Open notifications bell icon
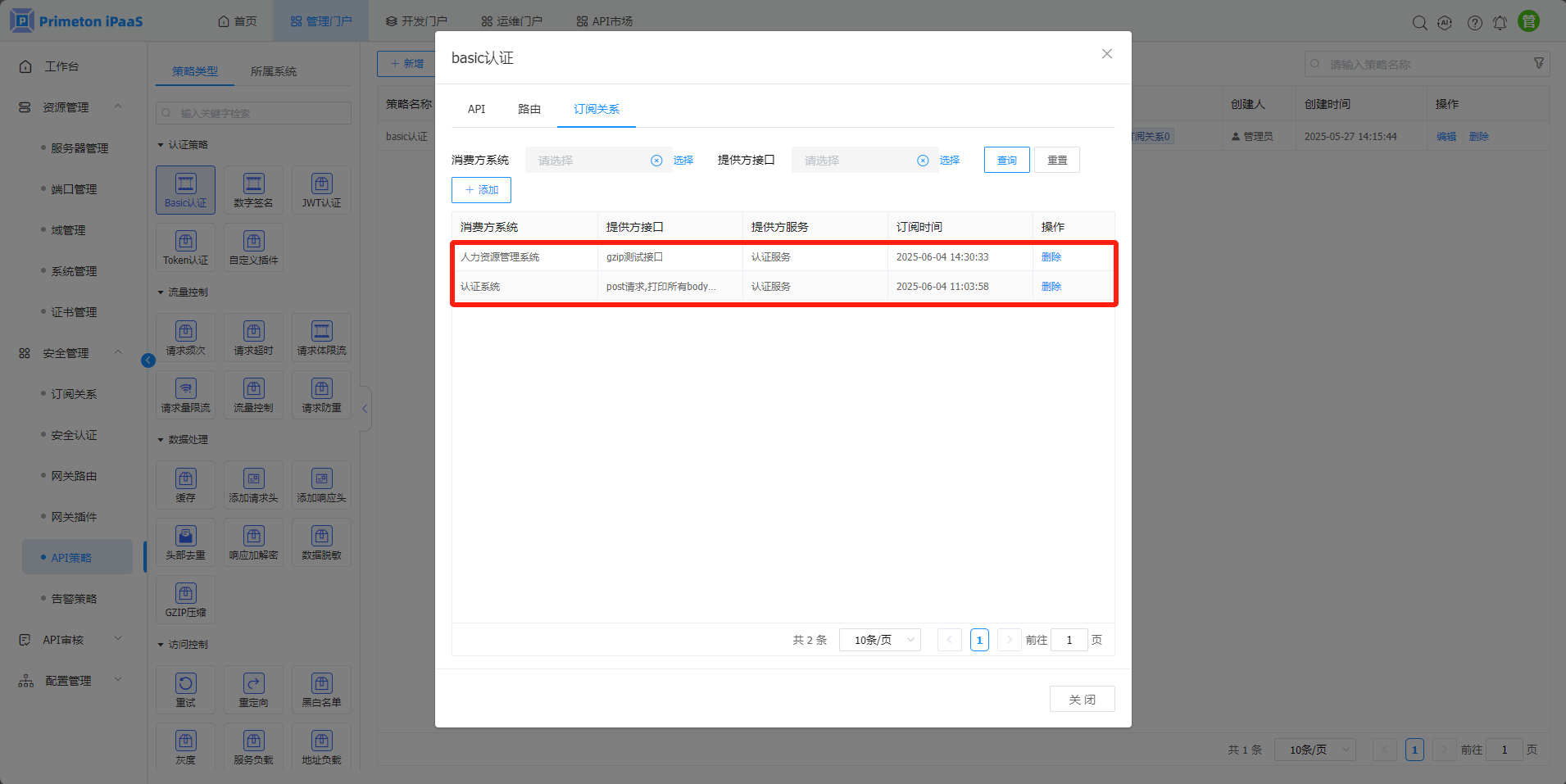1566x784 pixels. [x=1500, y=23]
